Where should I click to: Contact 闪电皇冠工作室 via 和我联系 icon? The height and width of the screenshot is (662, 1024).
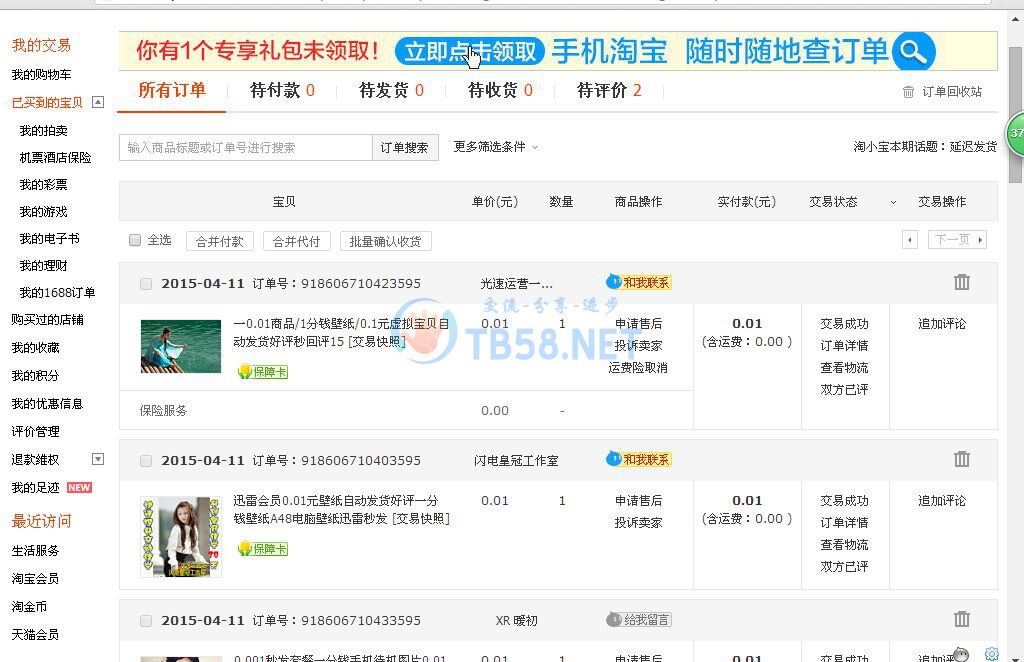pos(639,459)
